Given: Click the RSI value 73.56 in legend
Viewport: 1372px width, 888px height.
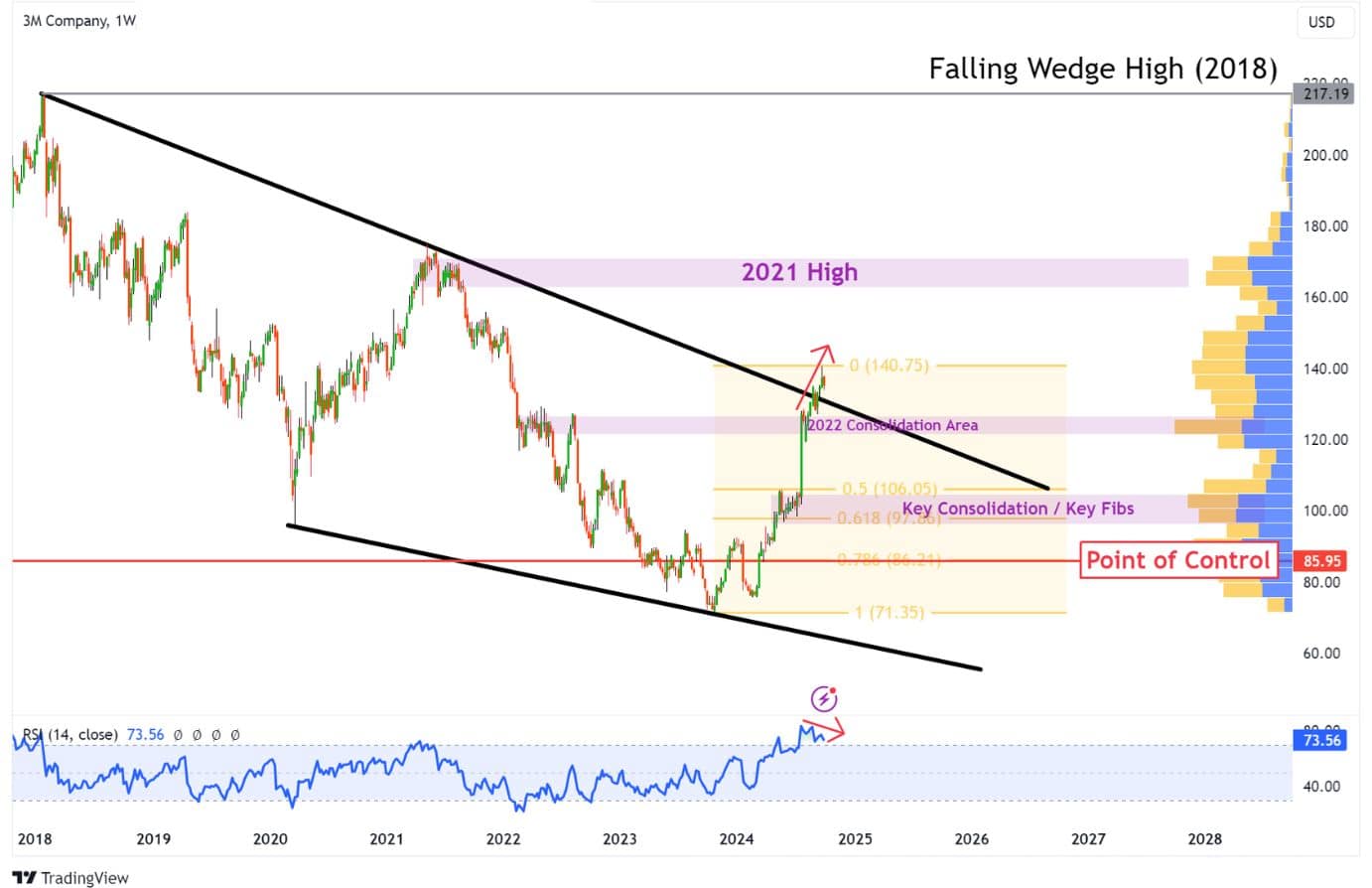Looking at the screenshot, I should (x=145, y=734).
